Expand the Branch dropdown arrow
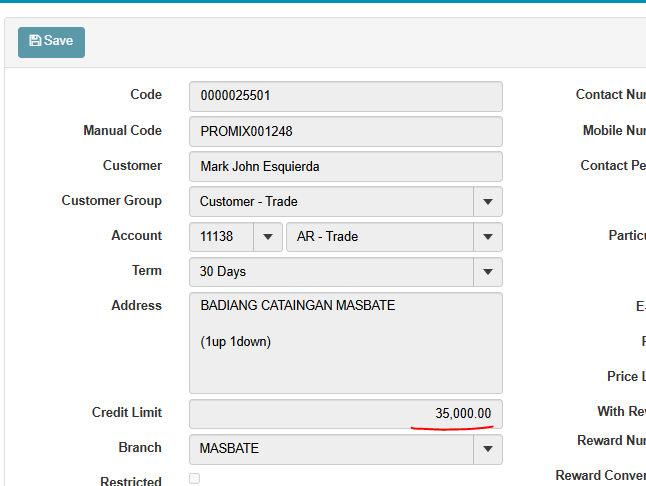The image size is (646, 486). point(487,449)
